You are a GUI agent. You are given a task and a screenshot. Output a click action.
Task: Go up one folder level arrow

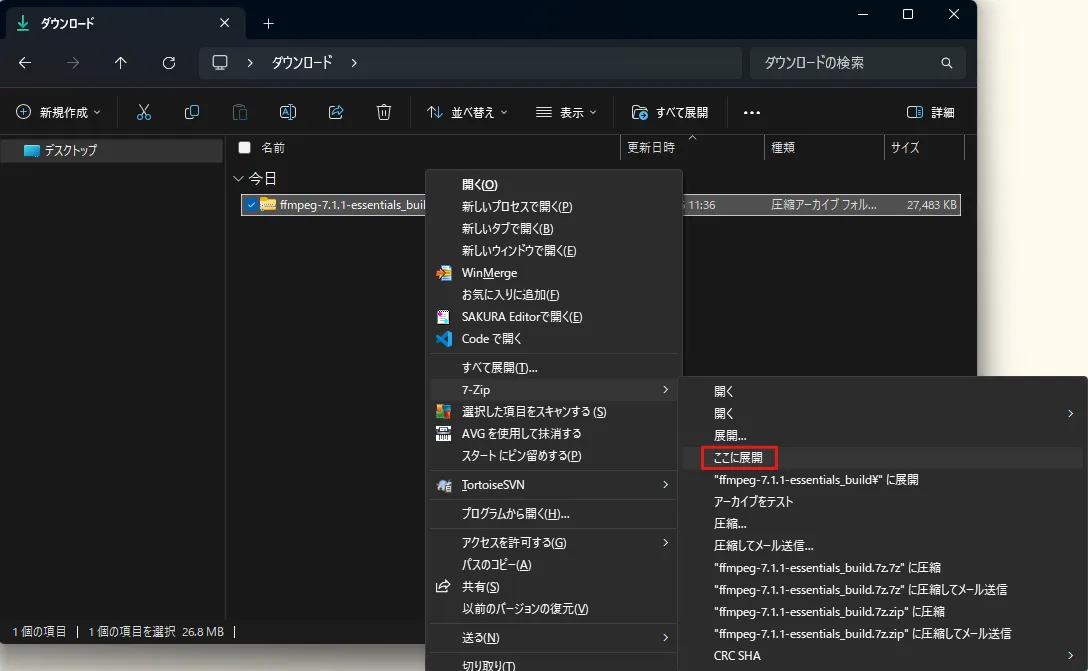121,63
